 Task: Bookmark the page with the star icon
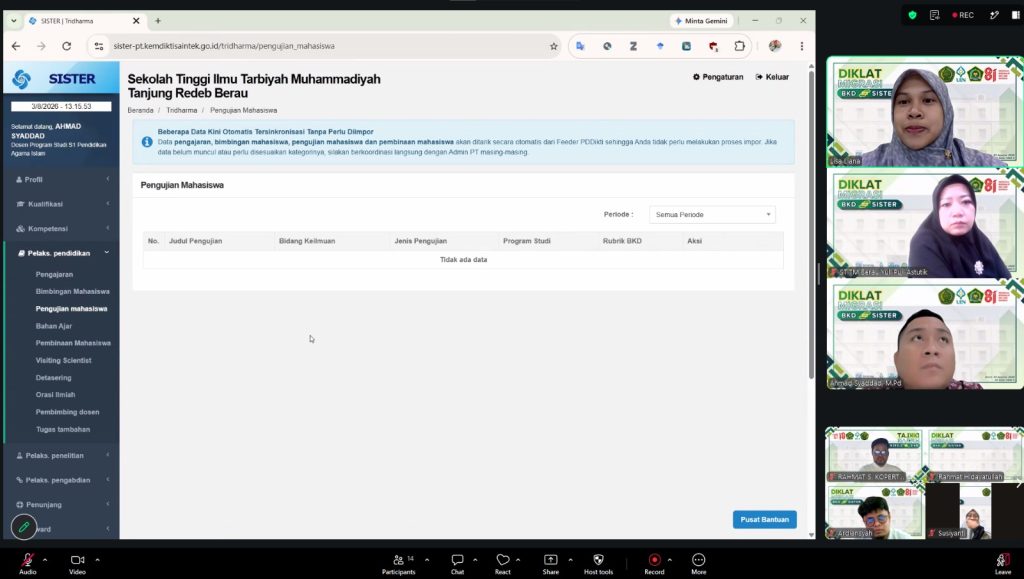click(554, 46)
